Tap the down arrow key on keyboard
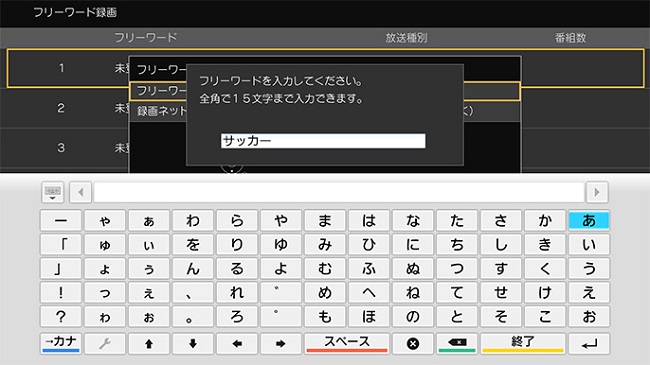The height and width of the screenshot is (365, 650). [x=193, y=343]
